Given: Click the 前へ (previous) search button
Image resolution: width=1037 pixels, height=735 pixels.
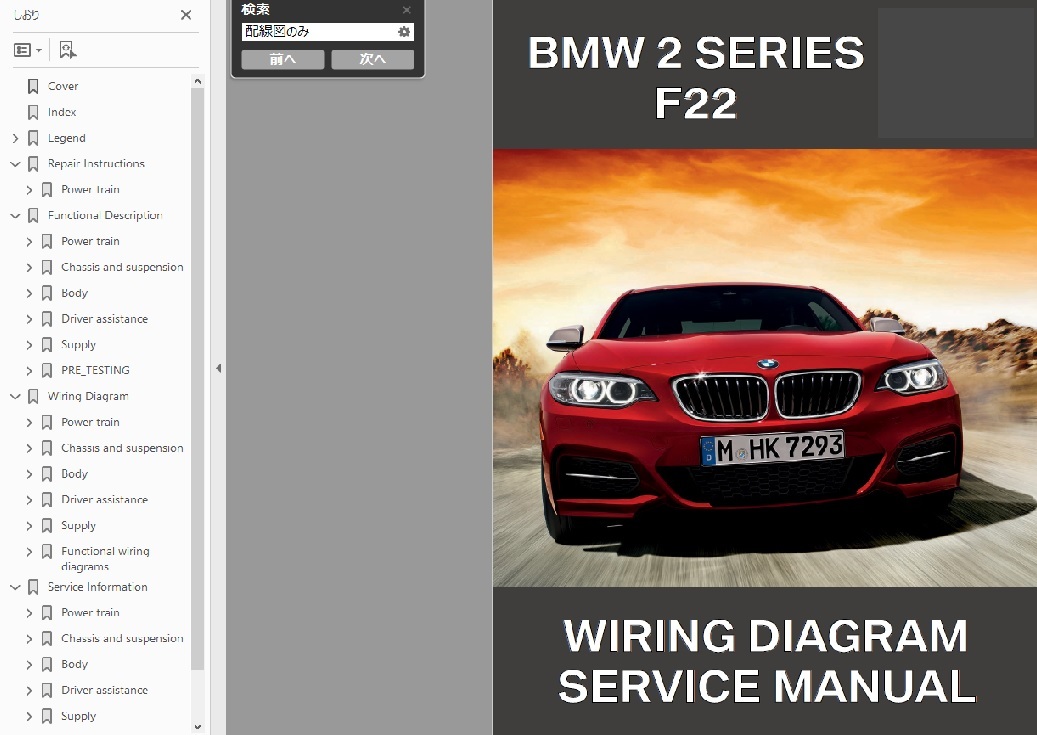Looking at the screenshot, I should pos(283,60).
